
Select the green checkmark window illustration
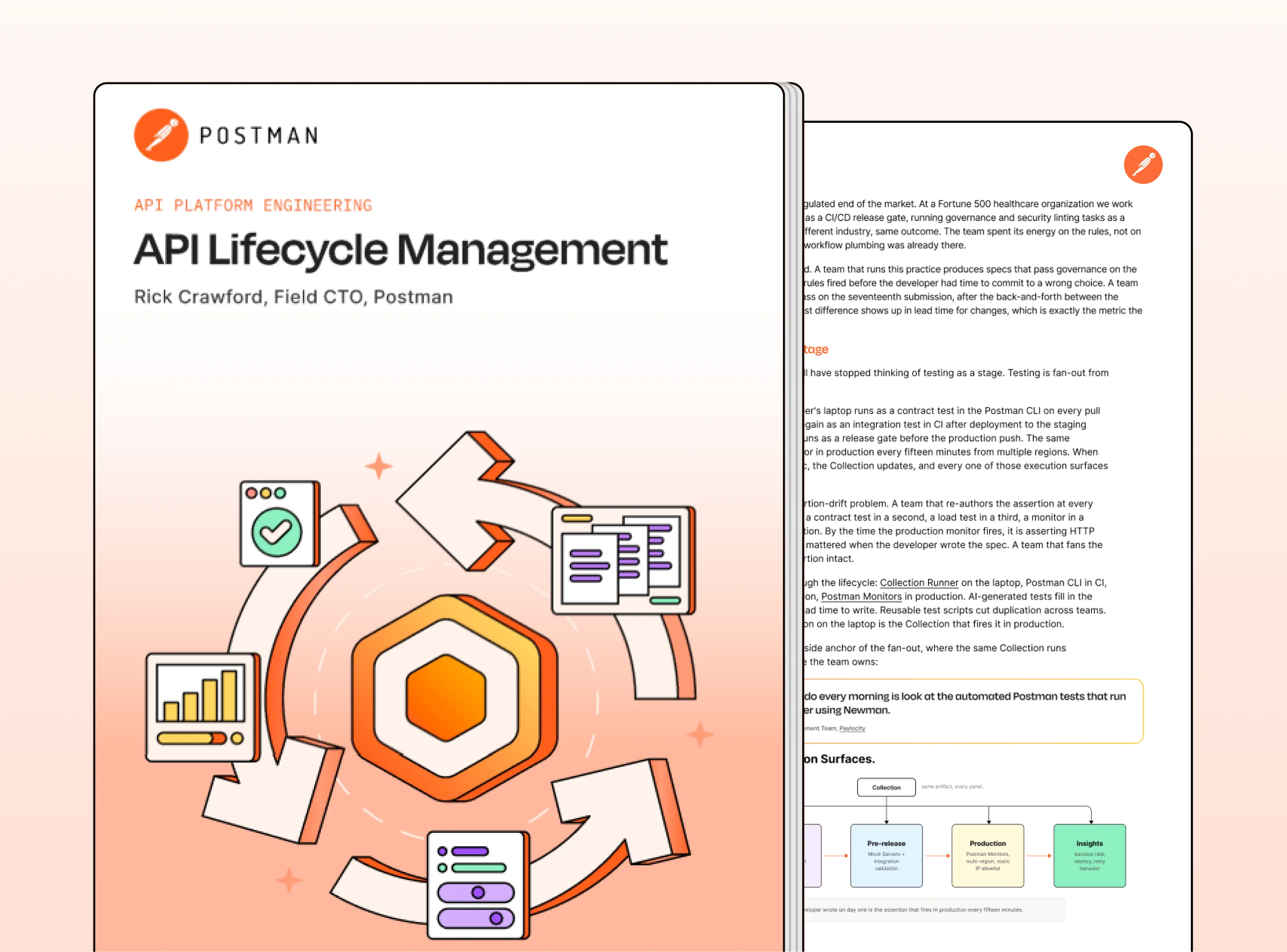pos(280,524)
